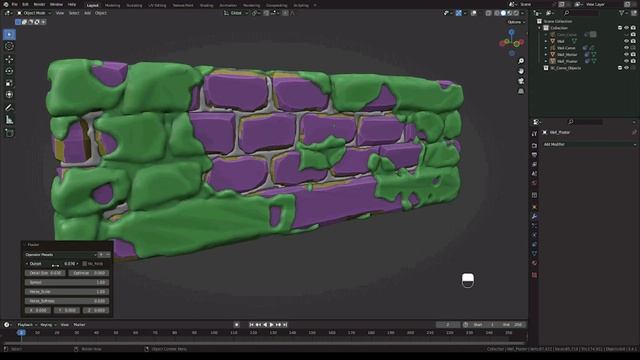
Task: Click the viewport zoom magnifier icon
Action: 521,61
